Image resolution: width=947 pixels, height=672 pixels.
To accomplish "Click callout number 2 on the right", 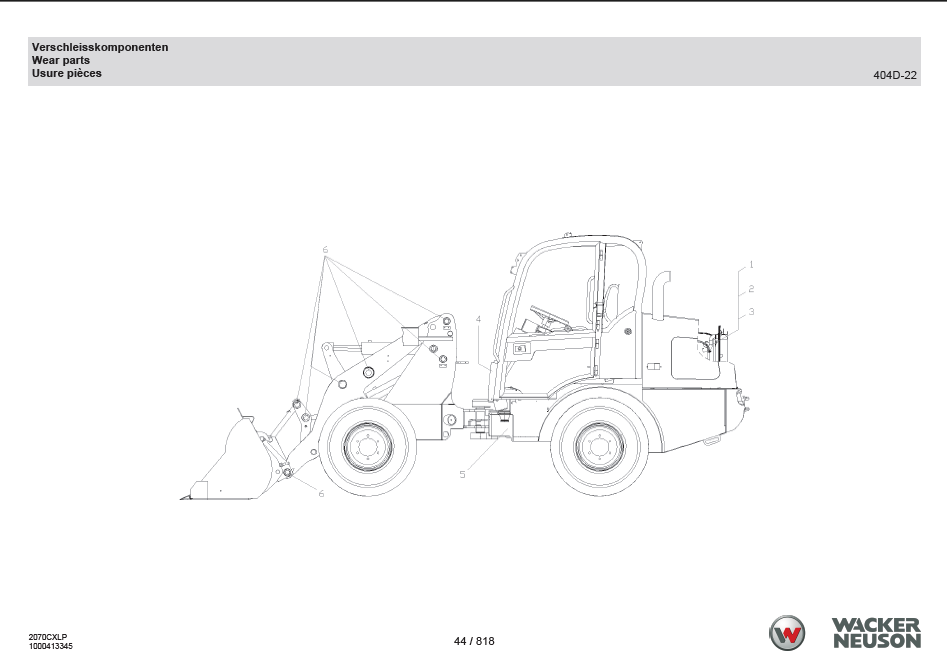I will click(751, 288).
